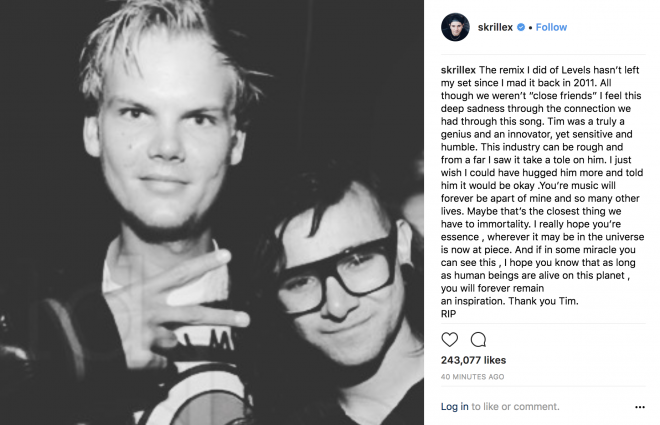Click the 40 MINUTES AGO timestamp

point(472,377)
